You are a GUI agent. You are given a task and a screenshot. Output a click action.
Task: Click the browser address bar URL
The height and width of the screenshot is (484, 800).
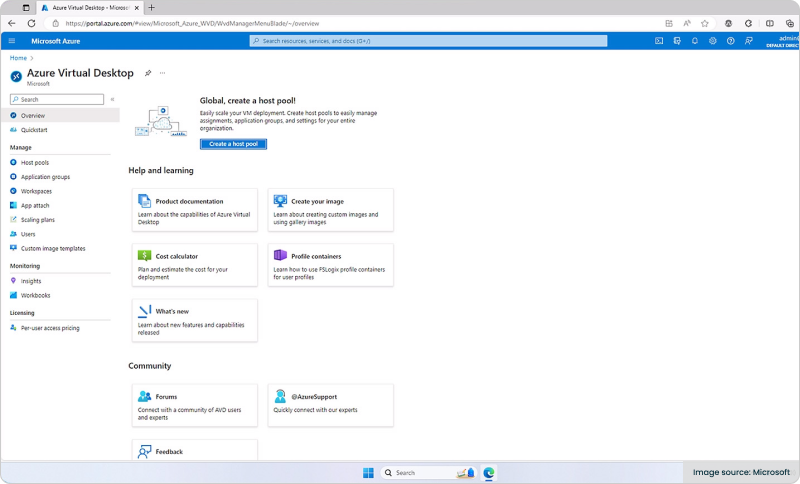pyautogui.click(x=192, y=23)
